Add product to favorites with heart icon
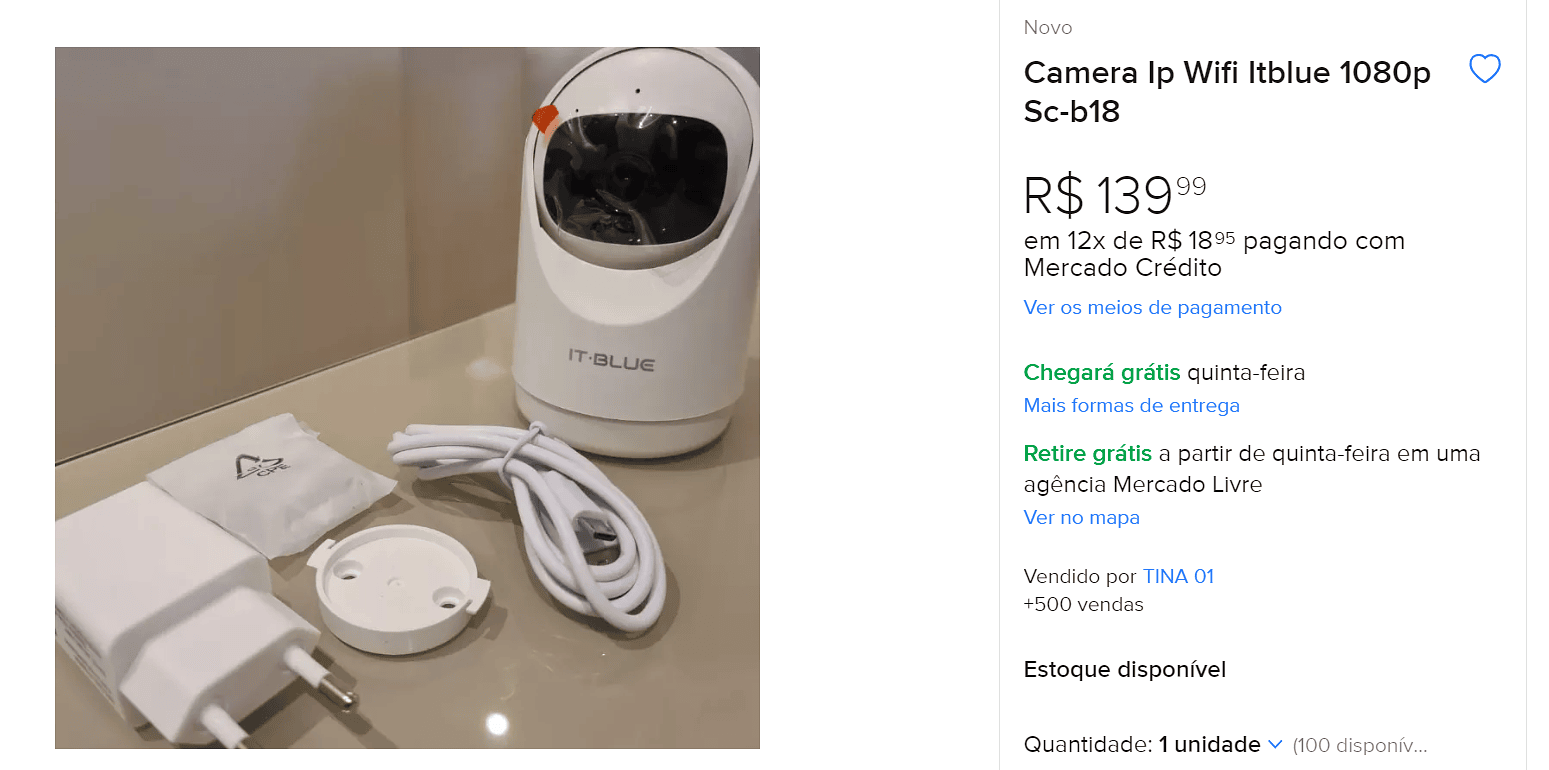 click(x=1484, y=69)
